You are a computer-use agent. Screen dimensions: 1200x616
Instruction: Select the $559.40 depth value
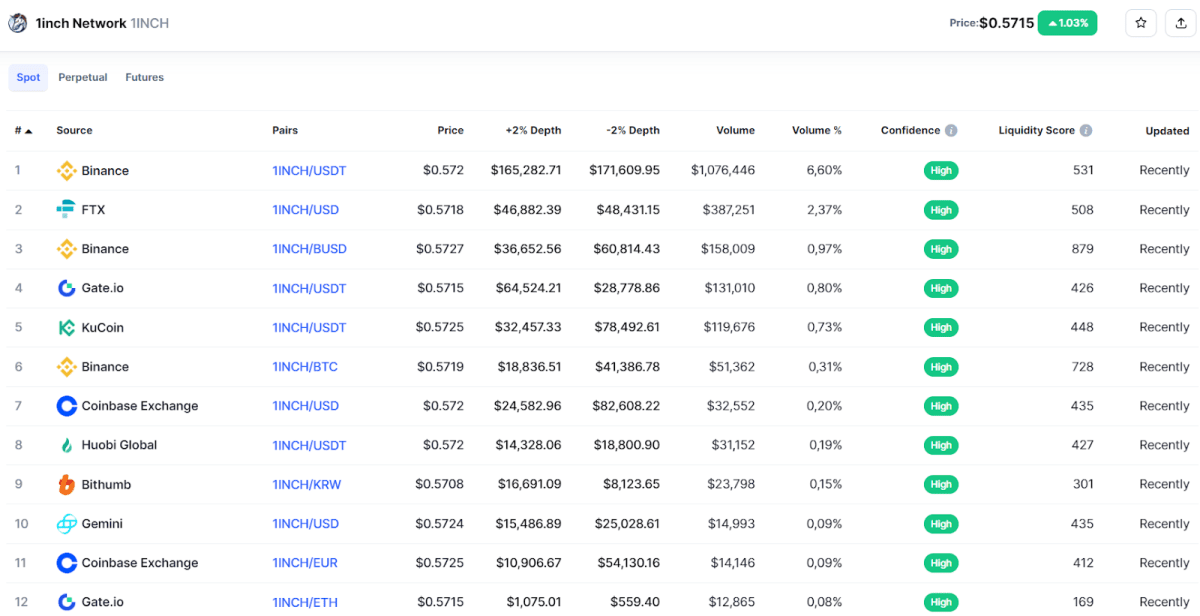635,602
